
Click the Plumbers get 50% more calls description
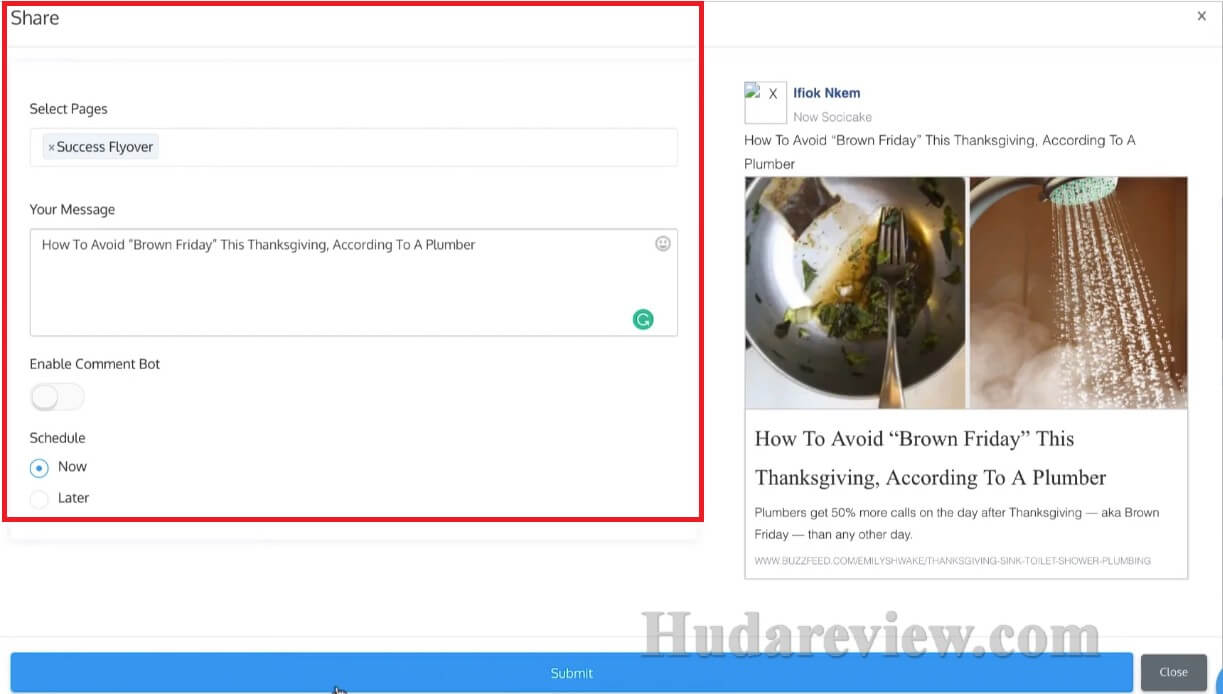click(957, 523)
